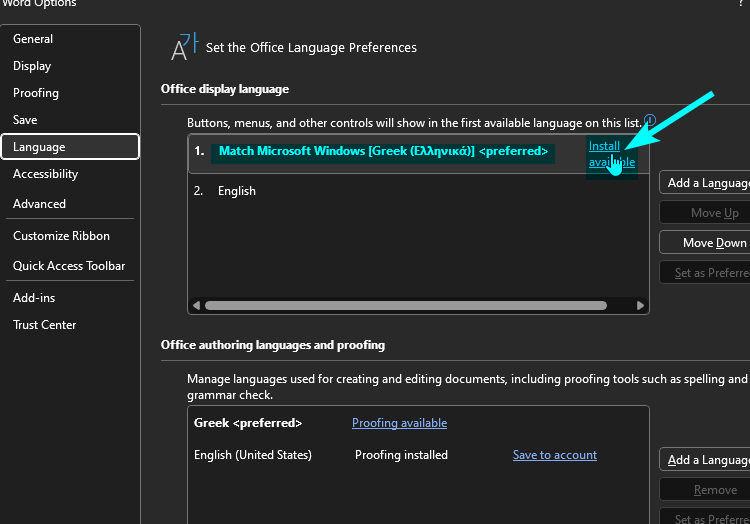Viewport: 750px width, 524px height.
Task: Click the Move Up button
Action: click(x=705, y=213)
